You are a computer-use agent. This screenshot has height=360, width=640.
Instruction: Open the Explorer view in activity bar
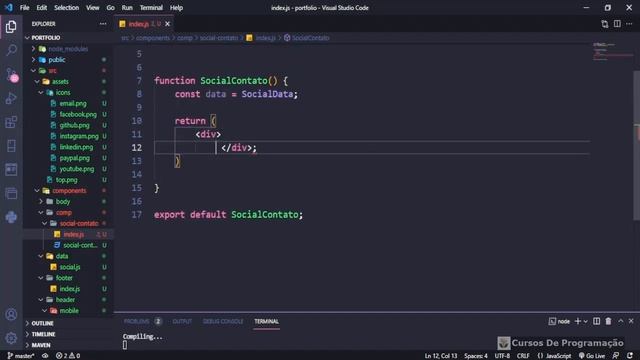click(x=11, y=27)
